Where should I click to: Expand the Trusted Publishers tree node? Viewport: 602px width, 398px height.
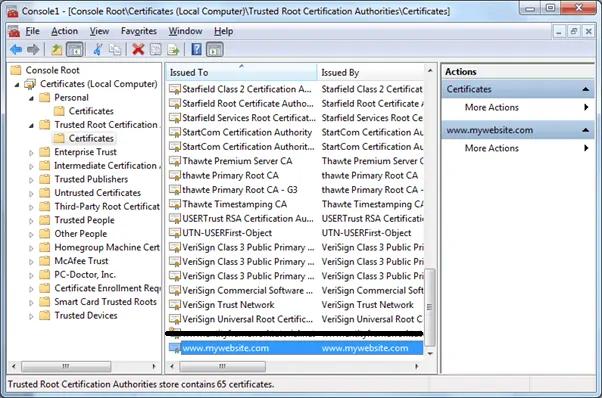(x=31, y=180)
